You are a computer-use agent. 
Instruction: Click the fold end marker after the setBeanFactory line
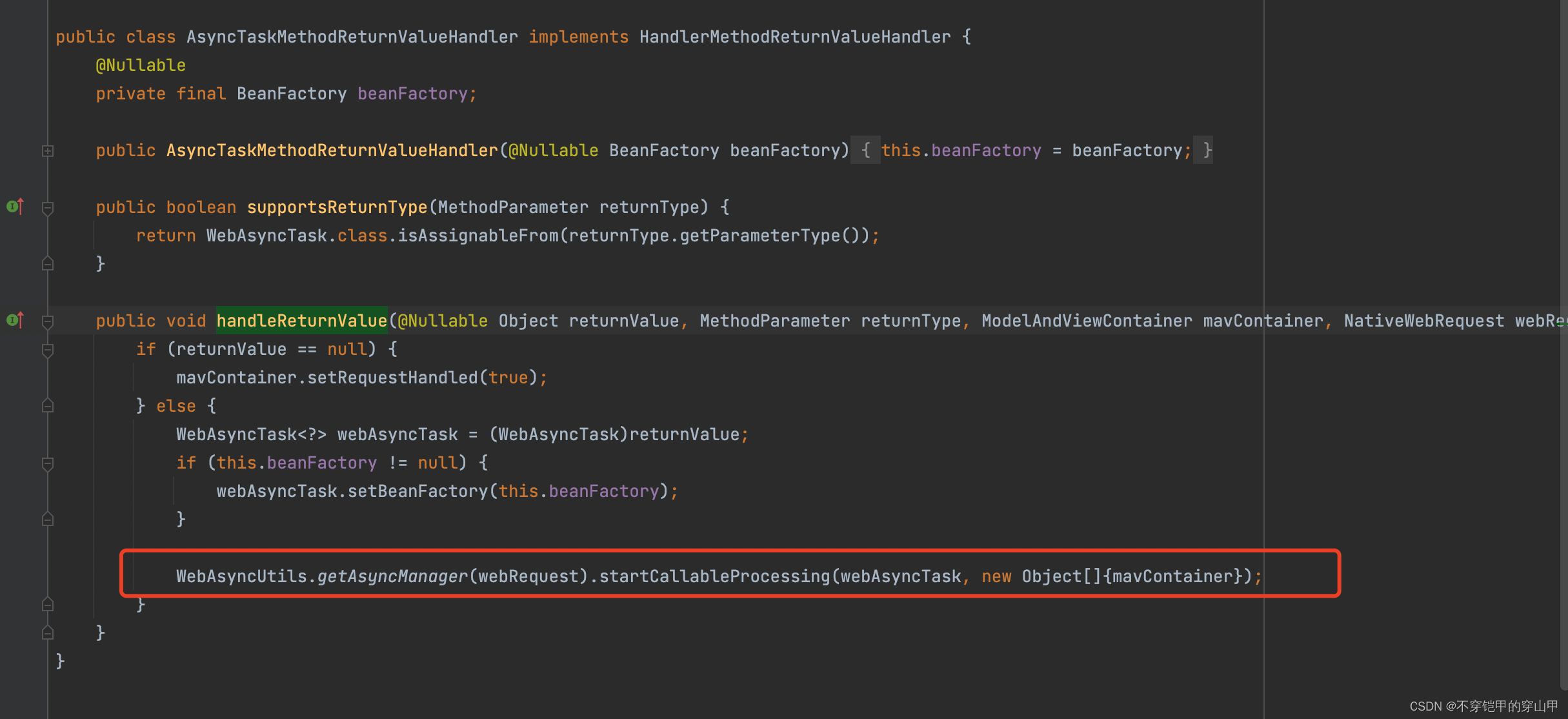(x=48, y=519)
